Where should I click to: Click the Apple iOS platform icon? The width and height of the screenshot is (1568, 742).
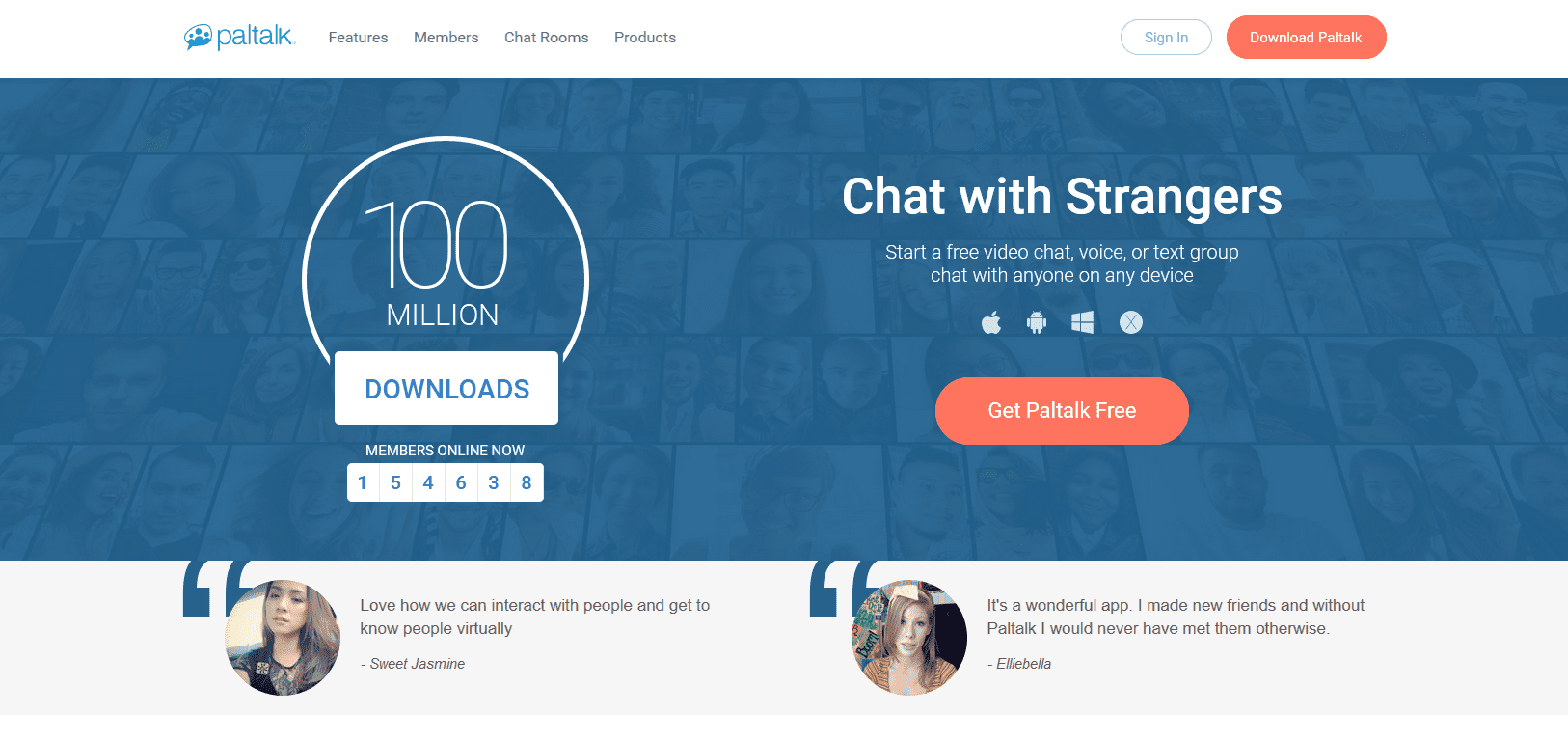pyautogui.click(x=991, y=322)
